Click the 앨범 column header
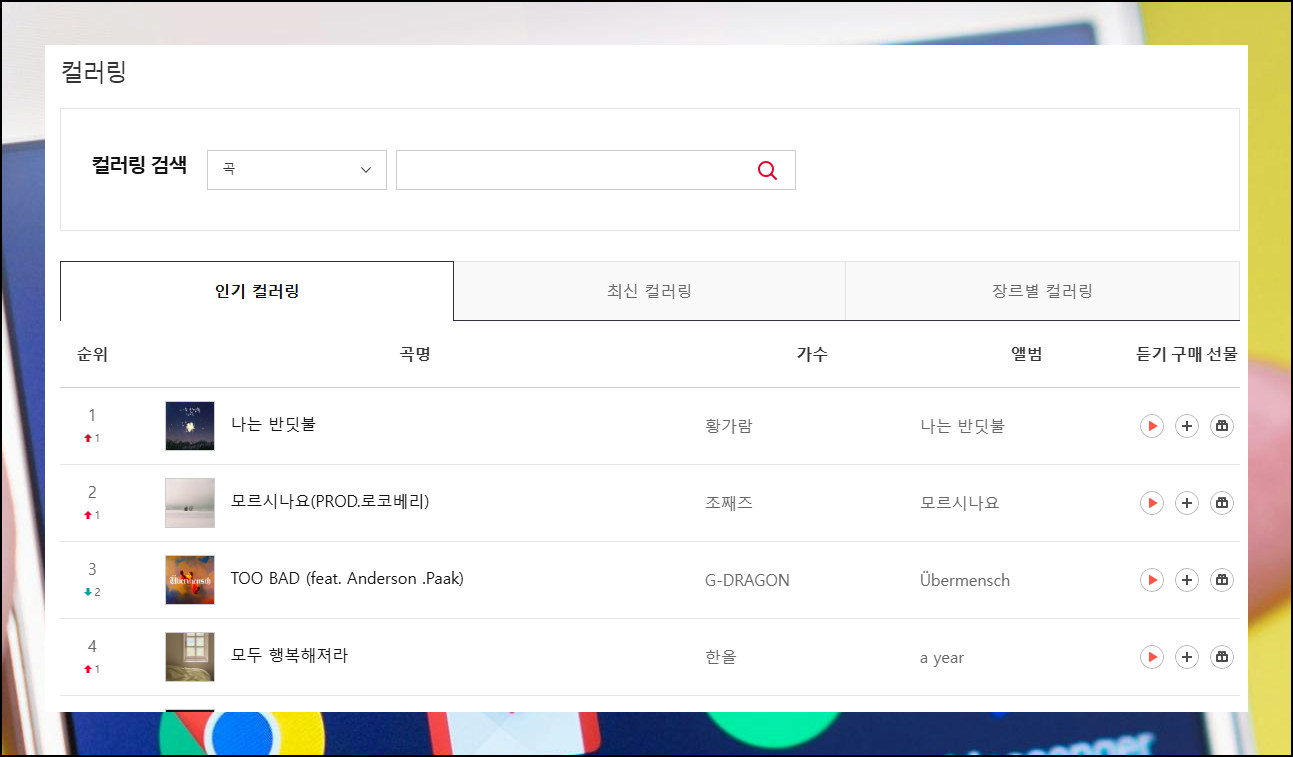The height and width of the screenshot is (757, 1293). [1027, 354]
